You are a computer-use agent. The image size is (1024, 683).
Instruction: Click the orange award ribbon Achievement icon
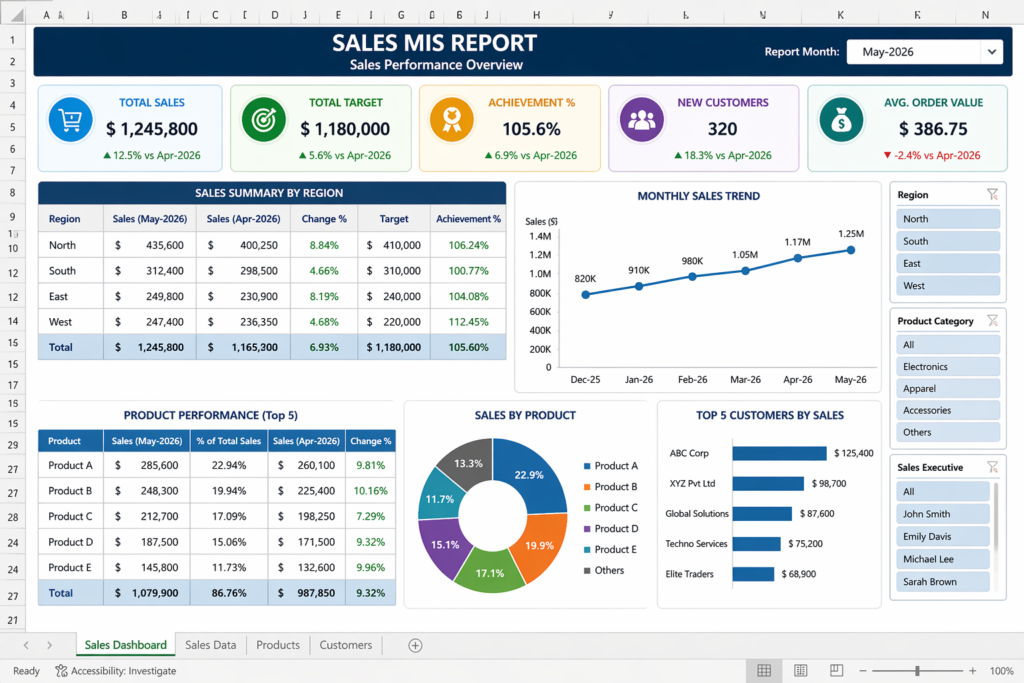coord(452,119)
